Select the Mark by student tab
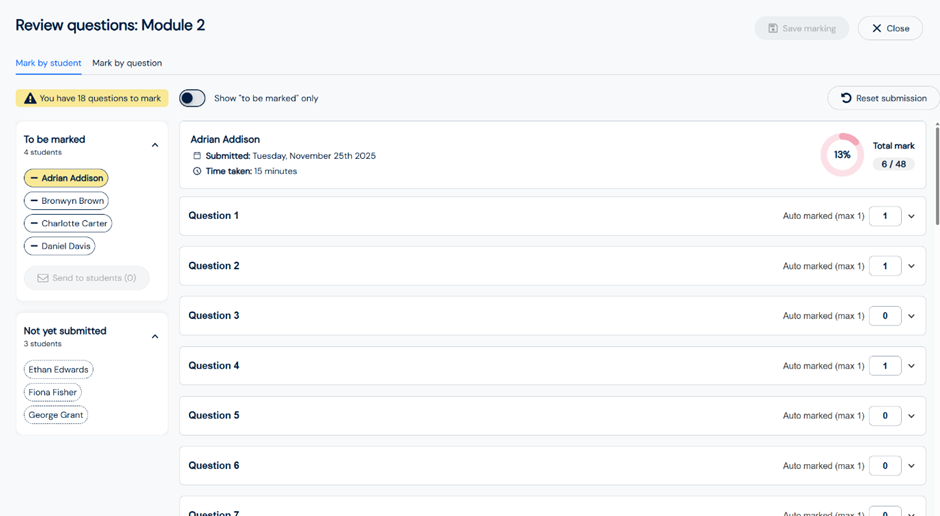 (48, 63)
